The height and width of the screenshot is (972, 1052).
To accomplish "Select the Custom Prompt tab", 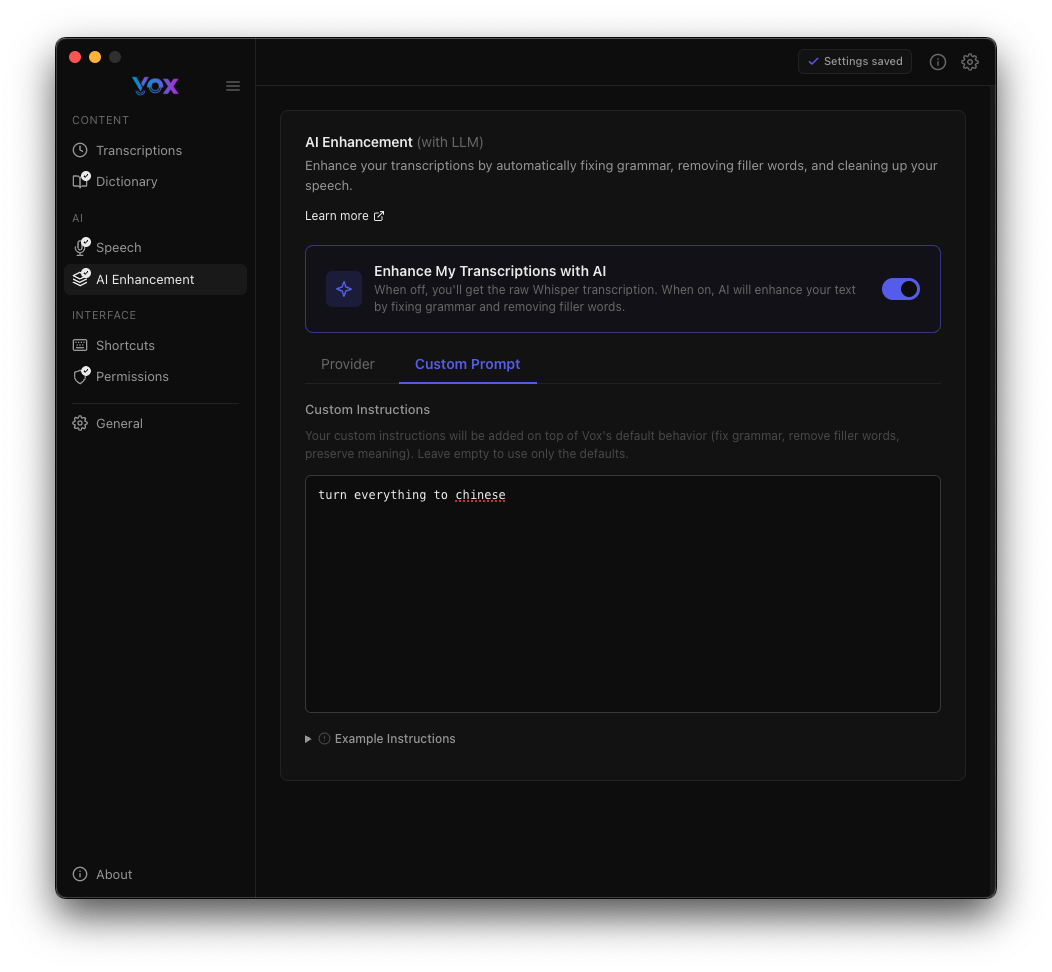I will point(467,364).
